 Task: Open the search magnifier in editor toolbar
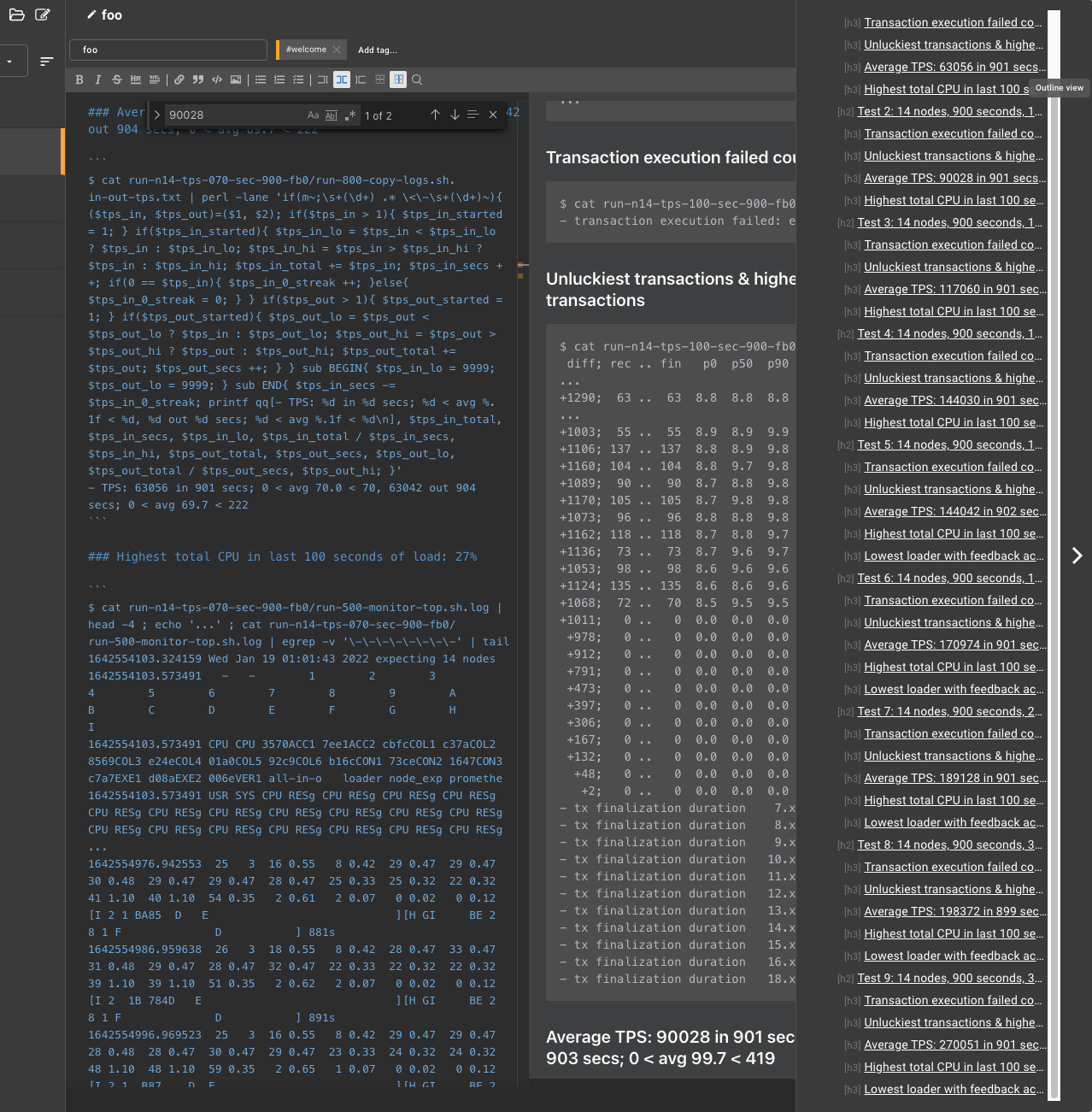click(x=417, y=79)
